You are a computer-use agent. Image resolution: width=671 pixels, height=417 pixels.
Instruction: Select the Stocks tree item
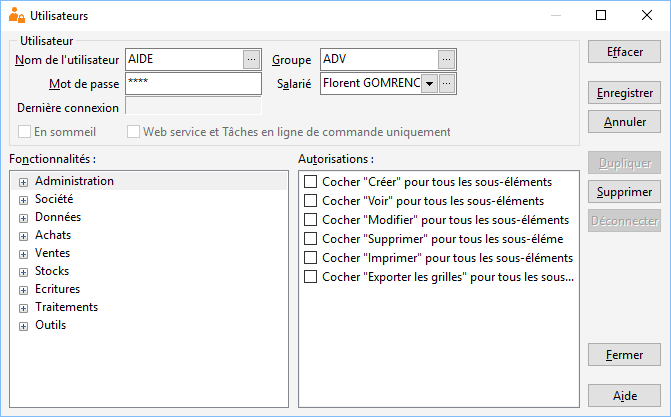click(x=52, y=271)
